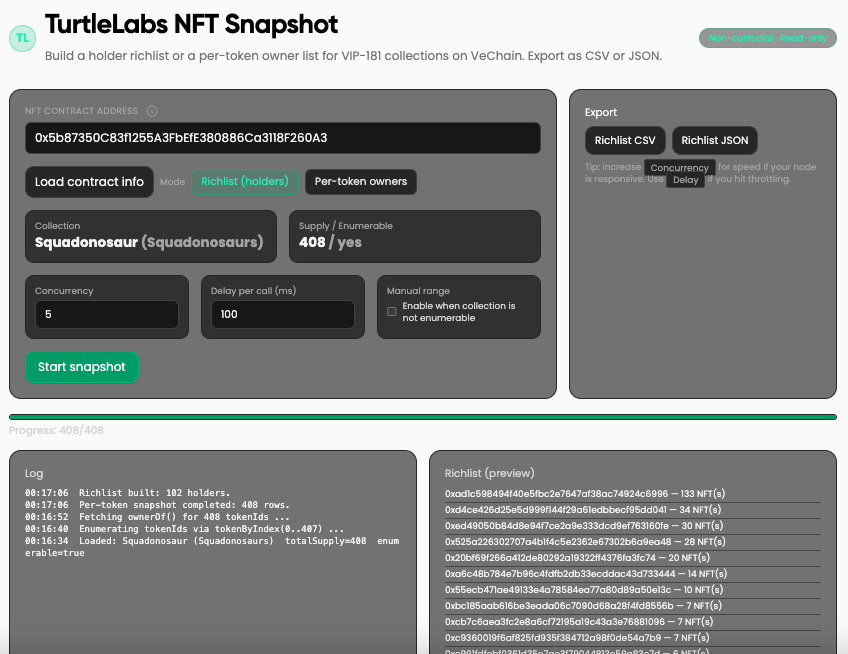Select the NFT contract address field
The height and width of the screenshot is (654, 848).
click(282, 138)
